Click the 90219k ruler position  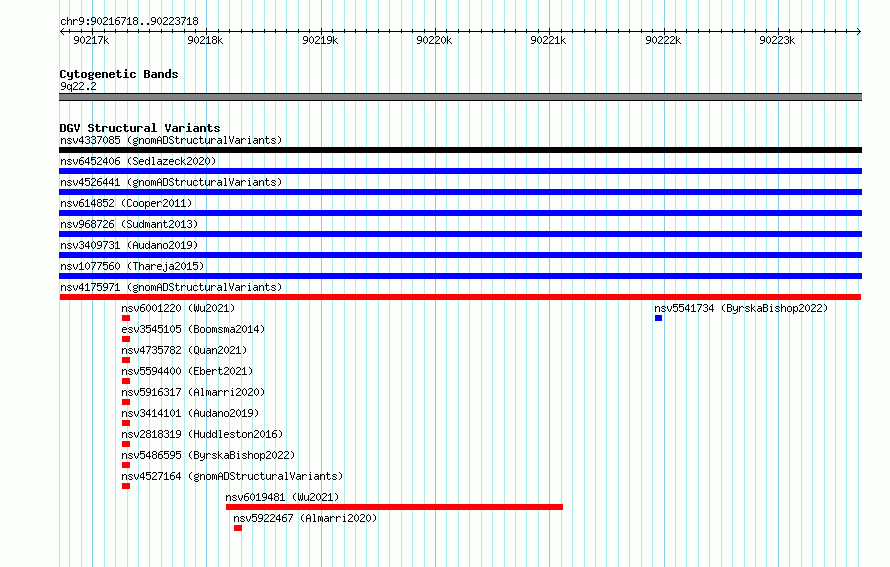point(320,40)
